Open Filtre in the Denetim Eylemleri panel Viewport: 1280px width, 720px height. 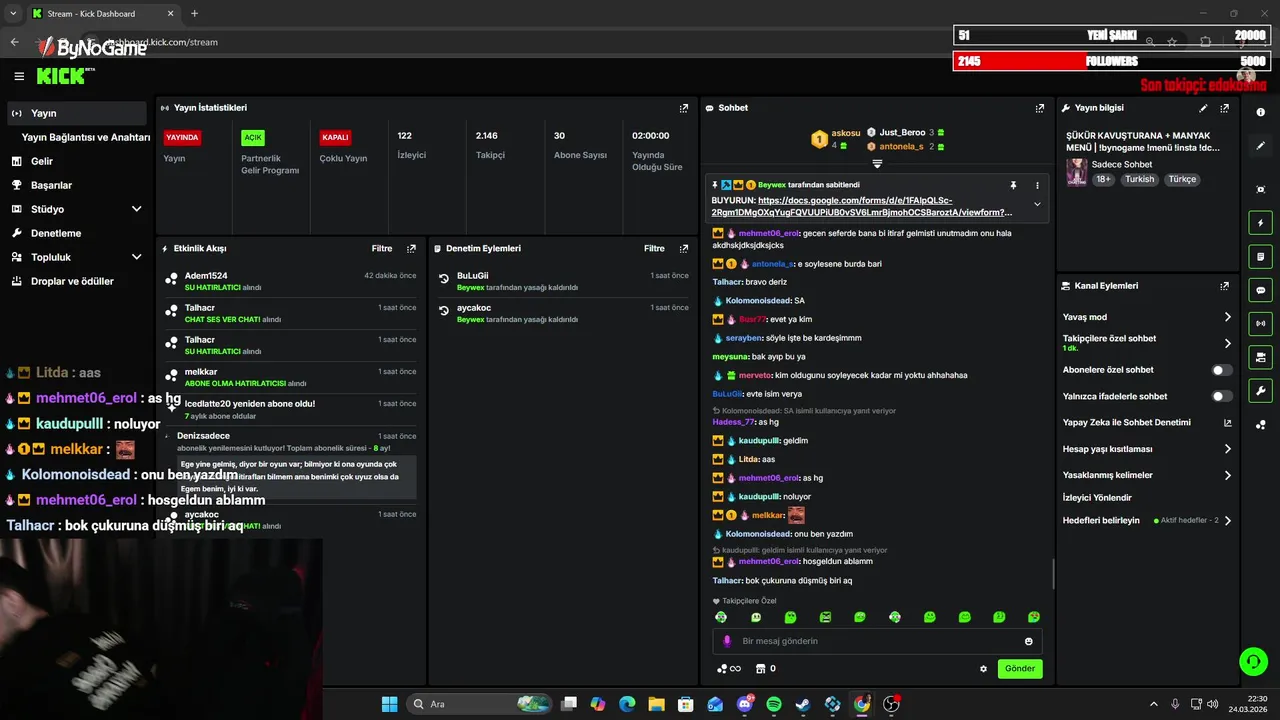click(654, 248)
